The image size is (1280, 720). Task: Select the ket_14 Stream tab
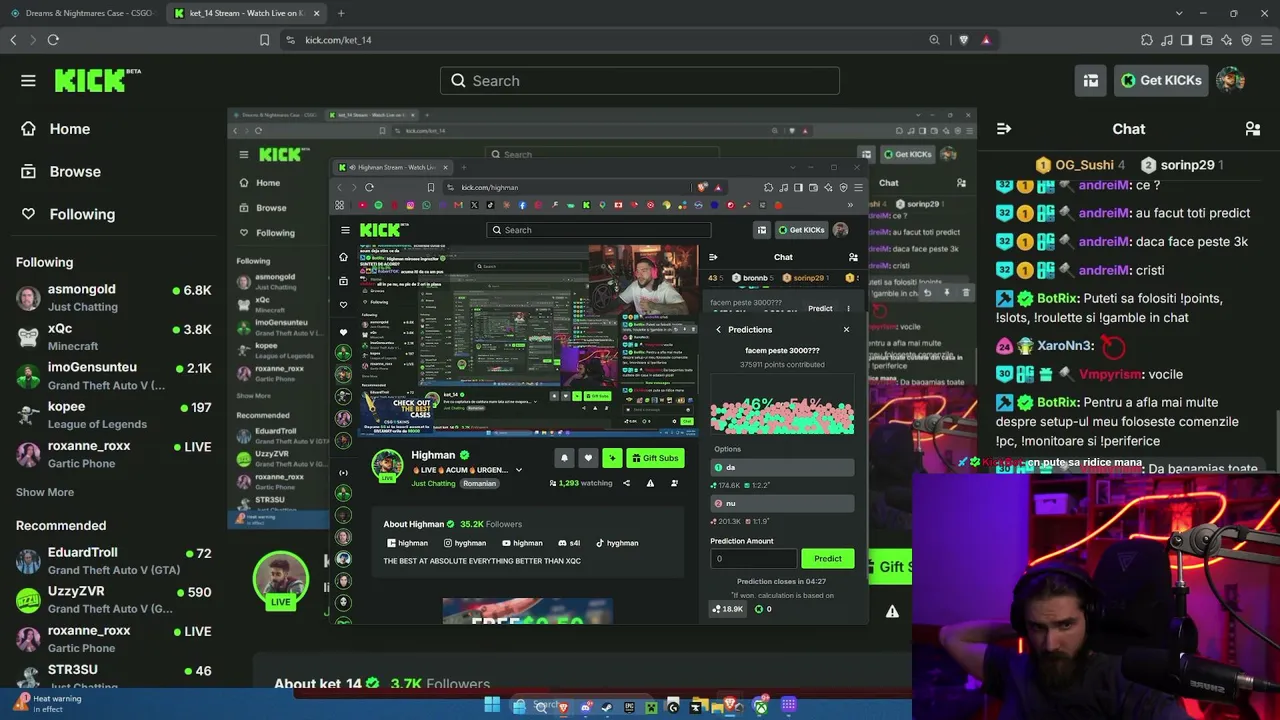click(247, 13)
